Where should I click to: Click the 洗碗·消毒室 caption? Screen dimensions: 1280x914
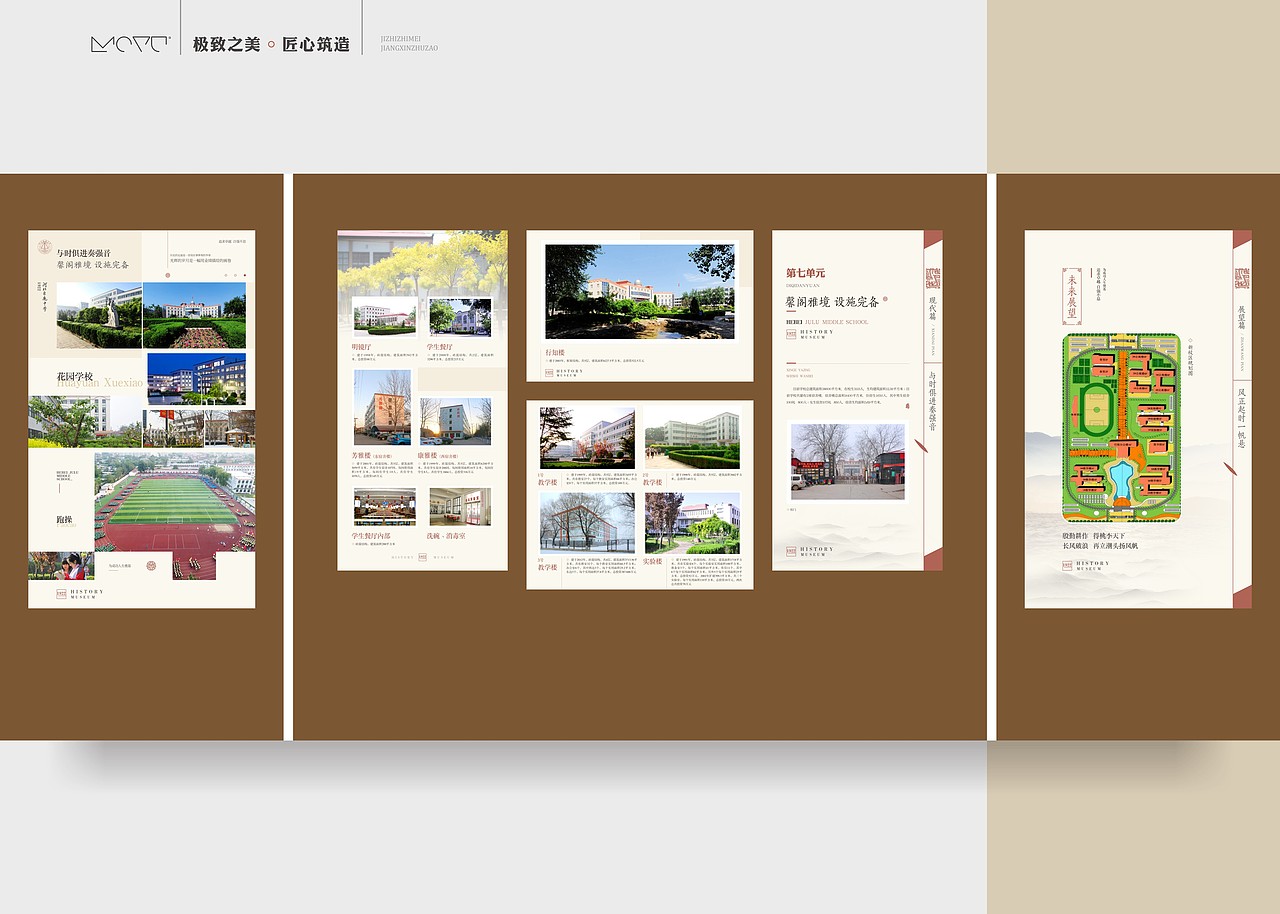pyautogui.click(x=446, y=536)
